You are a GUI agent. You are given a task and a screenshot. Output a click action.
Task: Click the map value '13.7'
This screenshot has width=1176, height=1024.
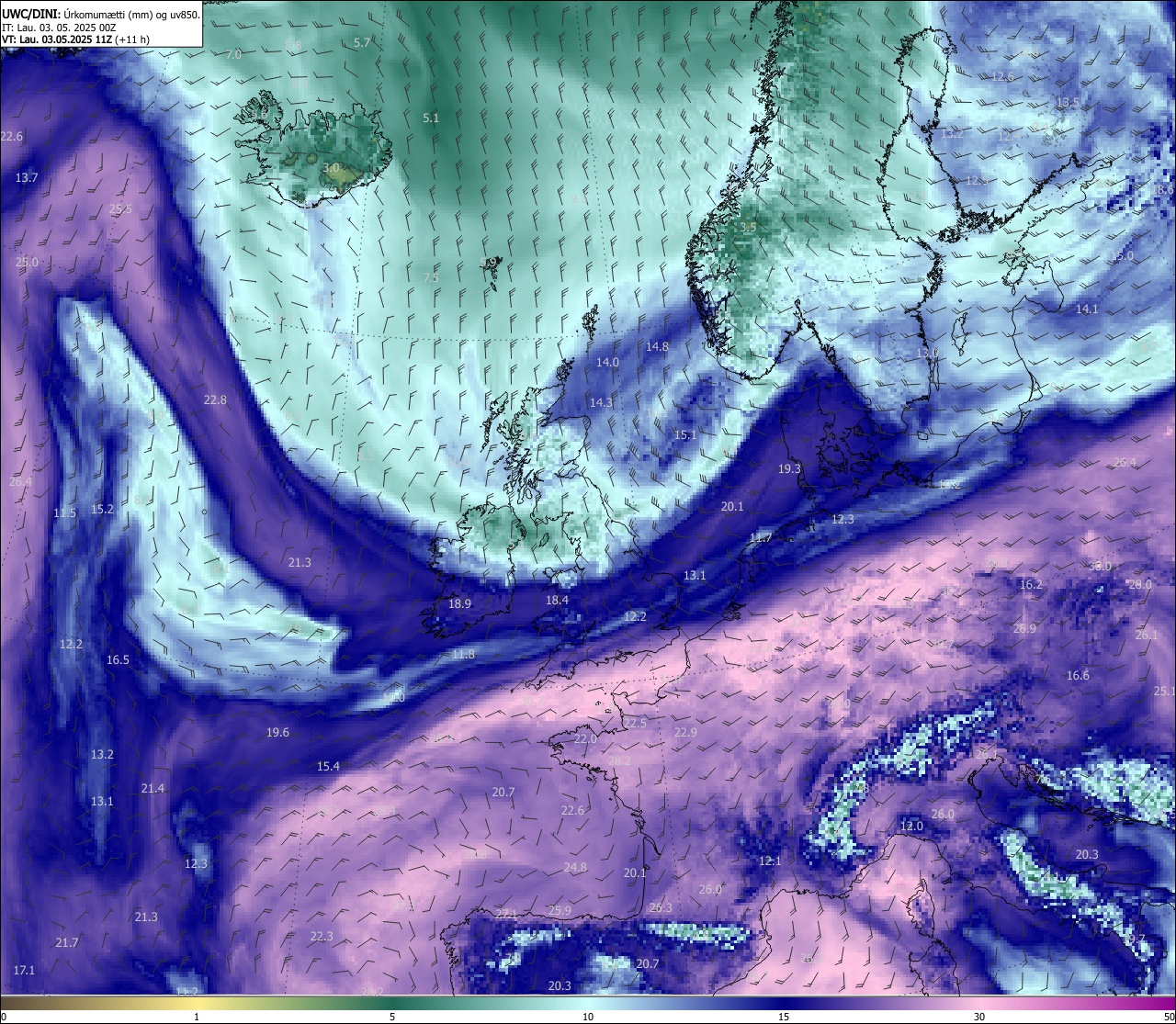[x=27, y=178]
